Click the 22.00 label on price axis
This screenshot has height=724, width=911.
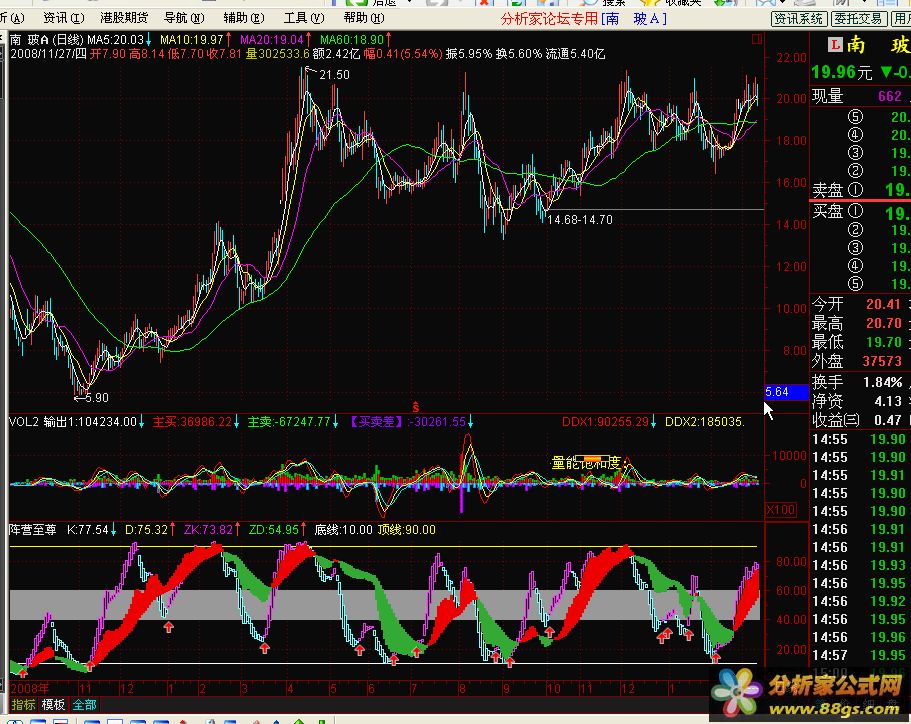point(791,58)
